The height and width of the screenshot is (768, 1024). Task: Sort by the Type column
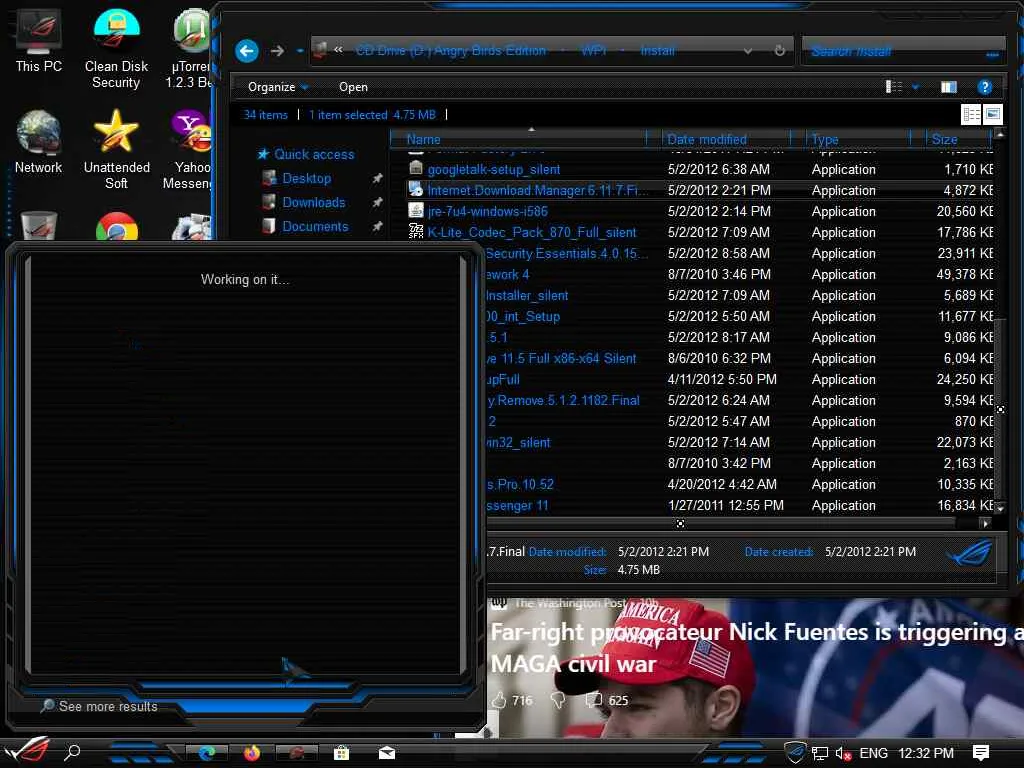(x=825, y=139)
